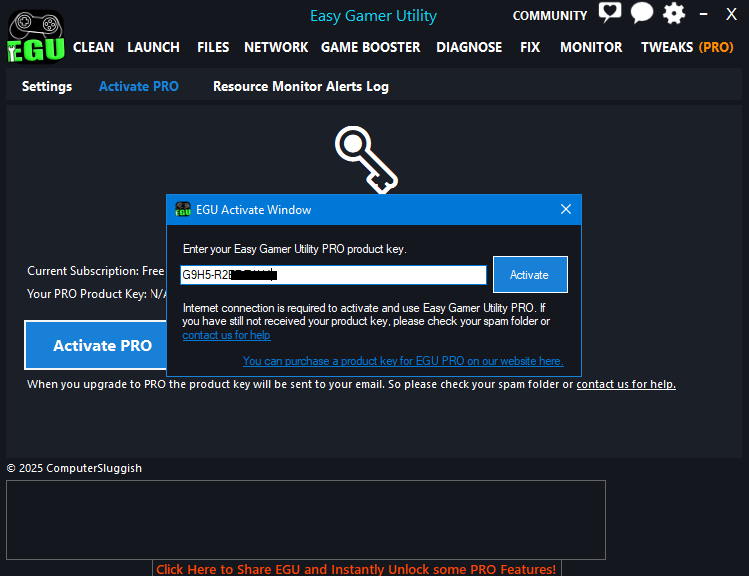Open the settings gear icon

tap(674, 13)
